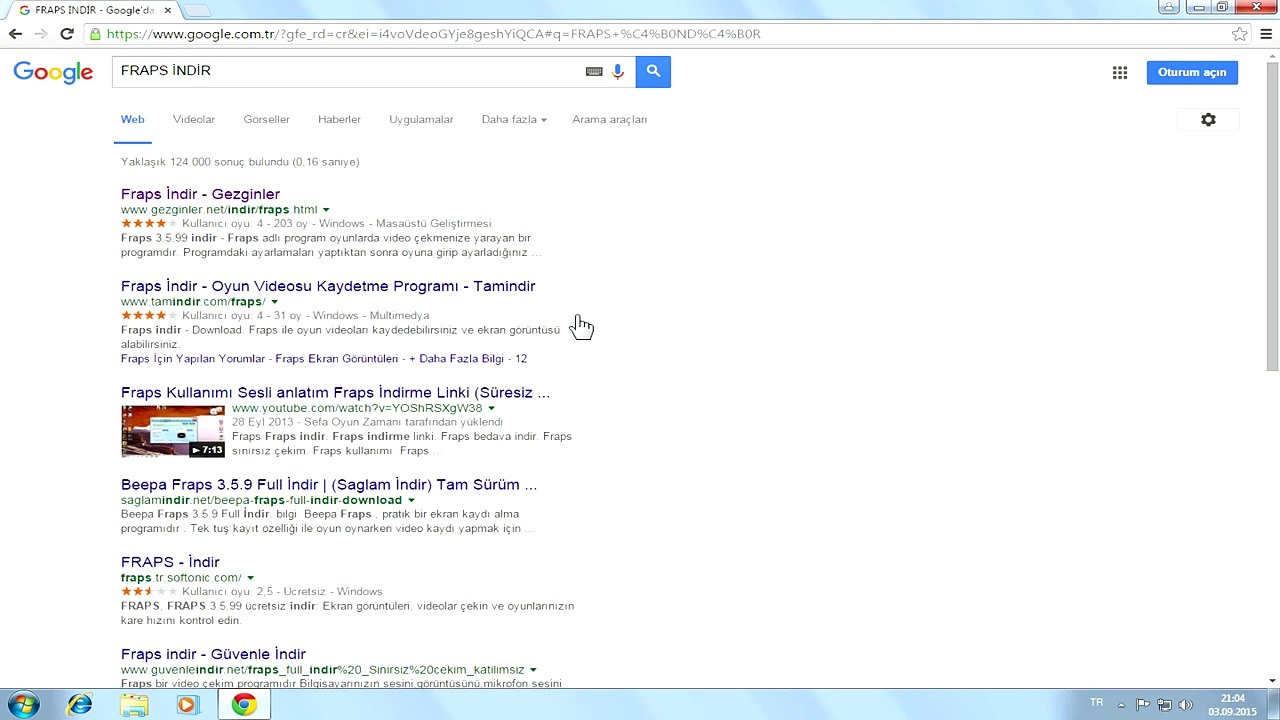Open Beepa Fraps 3.5.9 Full İndir result

point(329,484)
